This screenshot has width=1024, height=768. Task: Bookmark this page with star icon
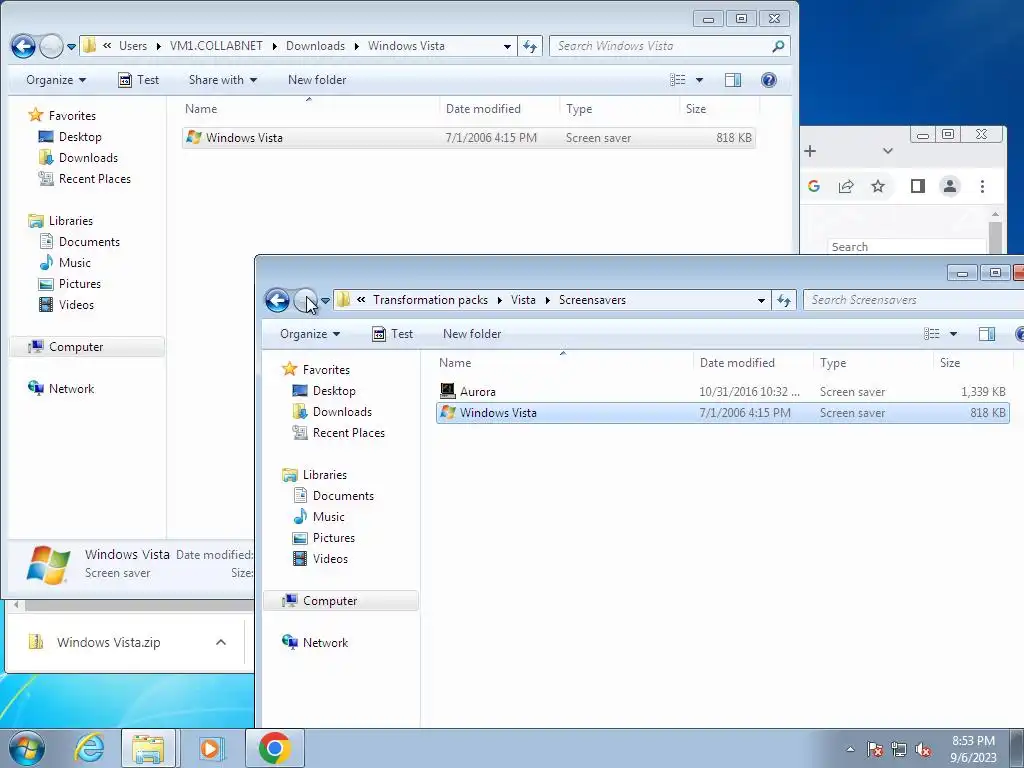pyautogui.click(x=878, y=186)
